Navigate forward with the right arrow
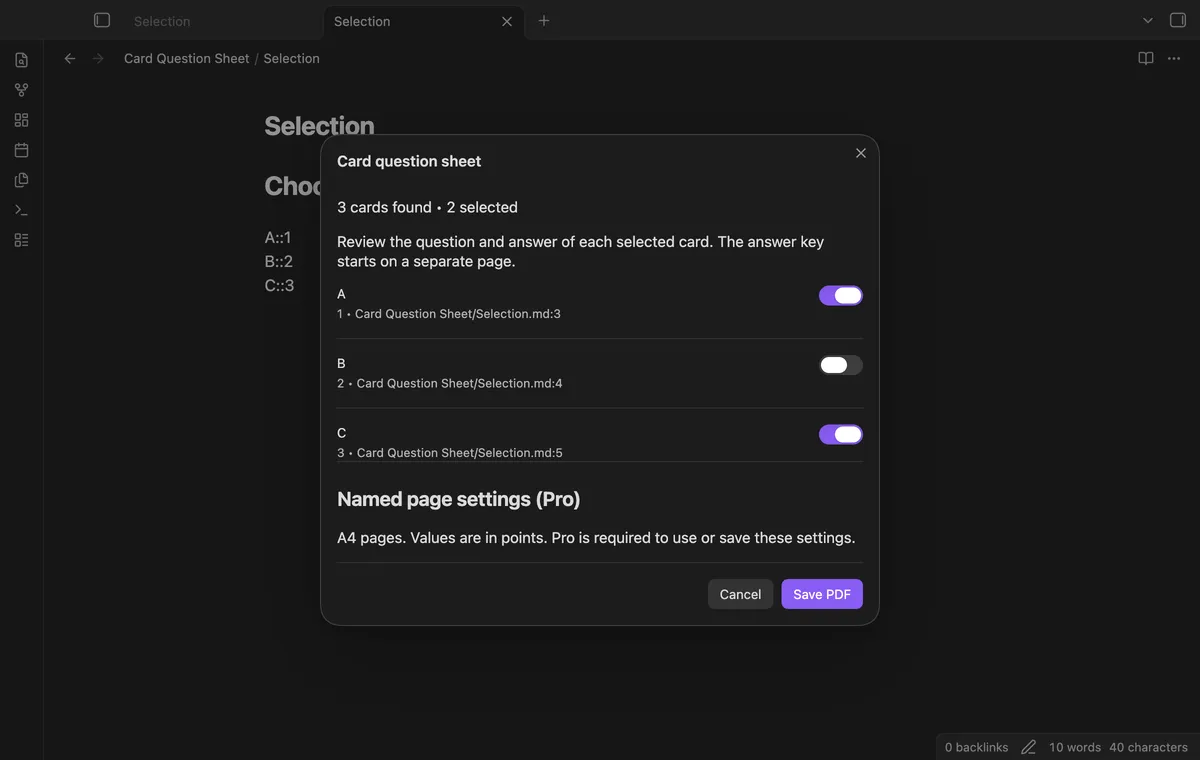Screen dimensions: 1200x760 click(98, 58)
